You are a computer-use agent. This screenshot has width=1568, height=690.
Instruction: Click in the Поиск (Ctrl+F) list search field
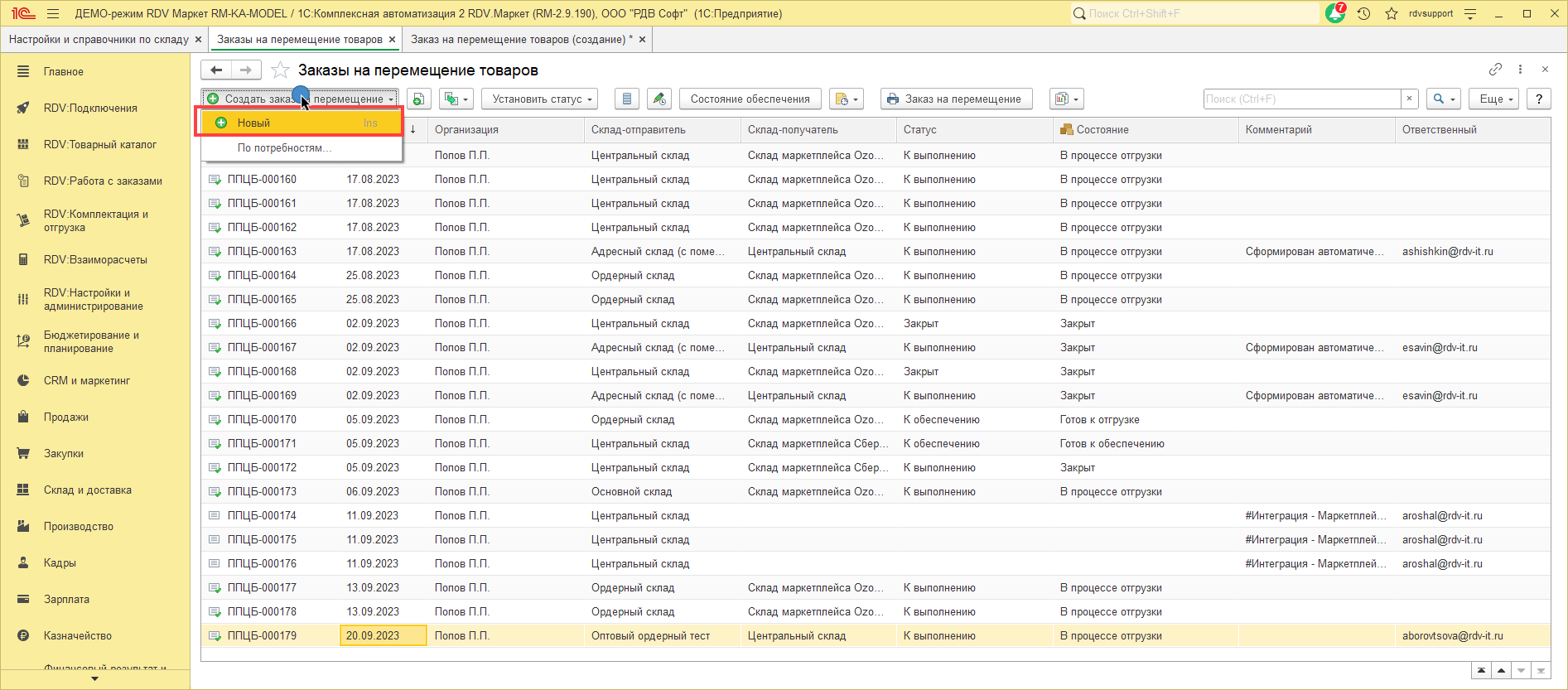point(1300,99)
